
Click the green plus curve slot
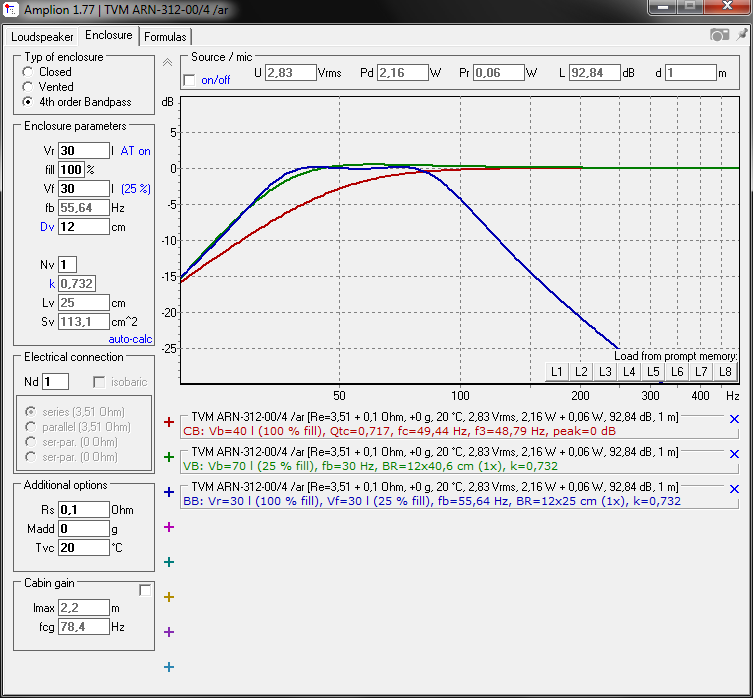[x=169, y=457]
